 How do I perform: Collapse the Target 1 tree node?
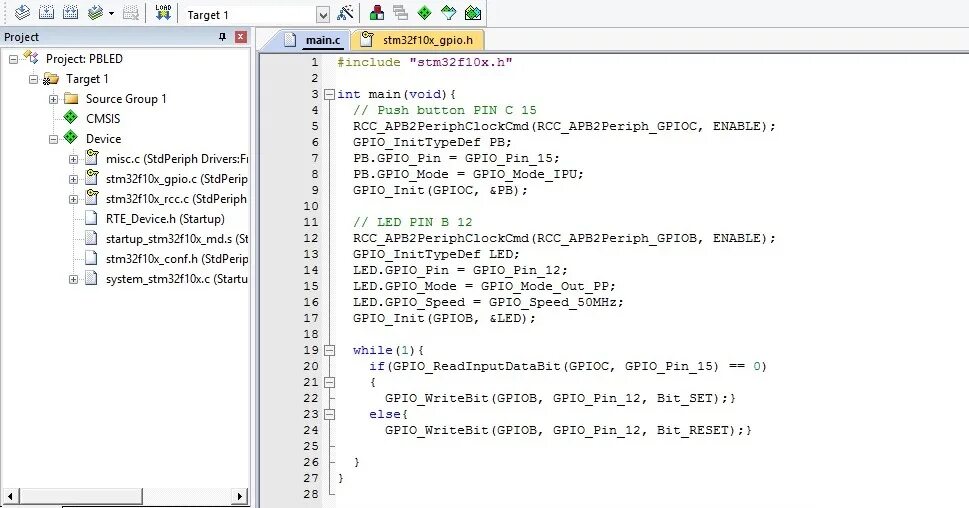[33, 79]
